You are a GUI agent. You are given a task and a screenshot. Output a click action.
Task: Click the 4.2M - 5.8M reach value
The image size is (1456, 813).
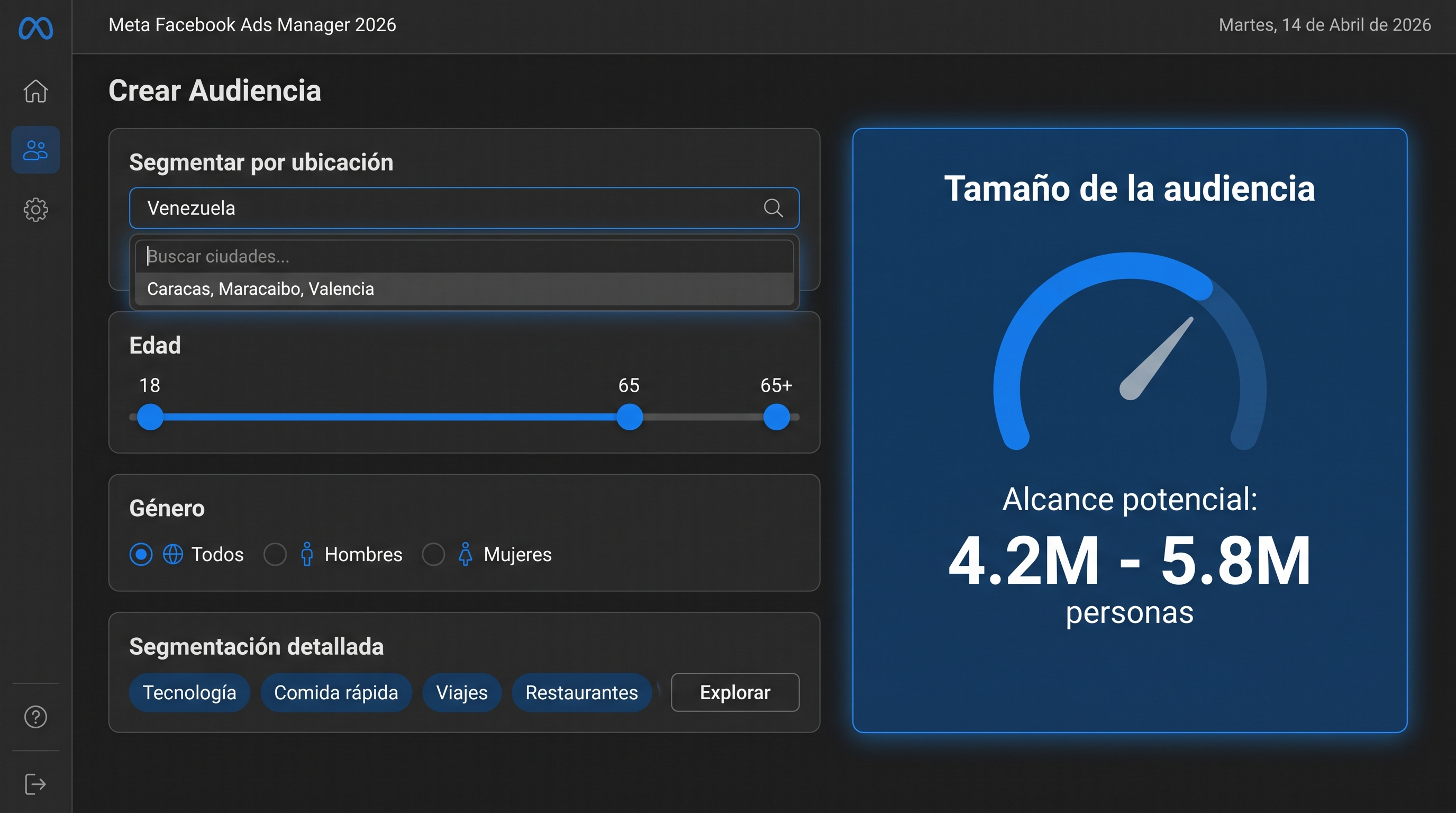pyautogui.click(x=1130, y=561)
